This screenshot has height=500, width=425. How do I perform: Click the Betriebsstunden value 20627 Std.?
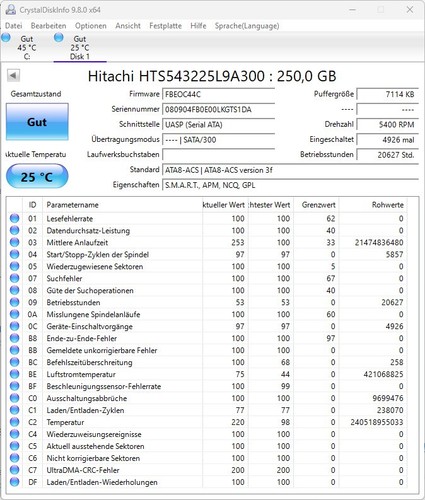[x=387, y=155]
